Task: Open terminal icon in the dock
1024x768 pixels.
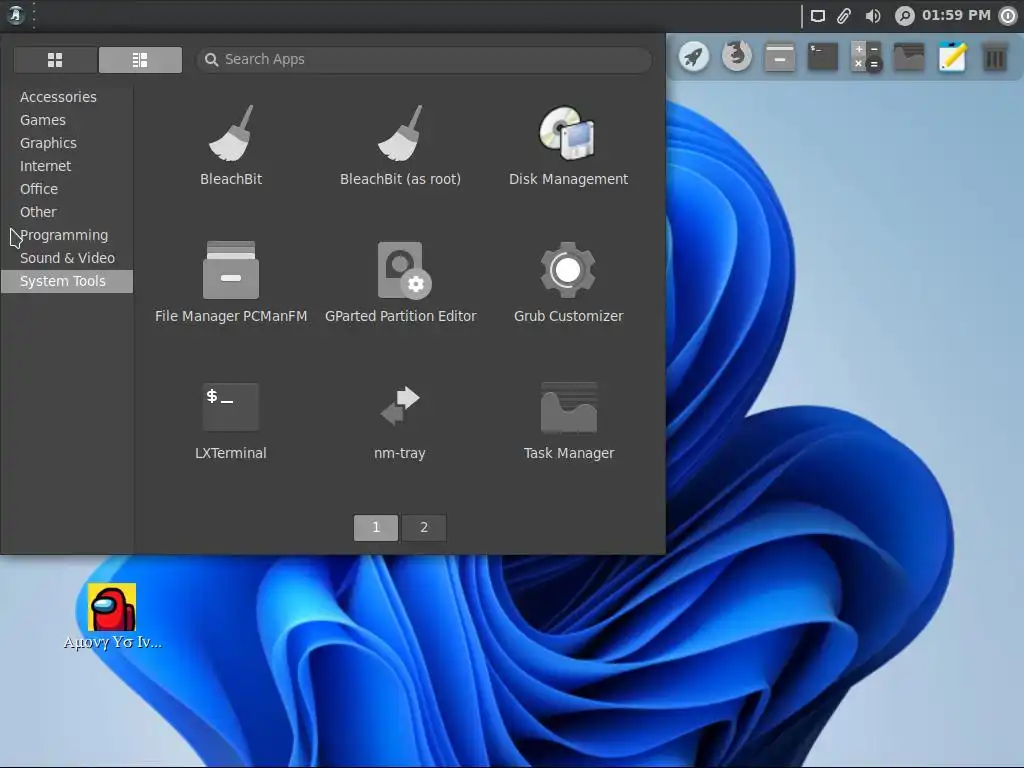Action: point(823,57)
